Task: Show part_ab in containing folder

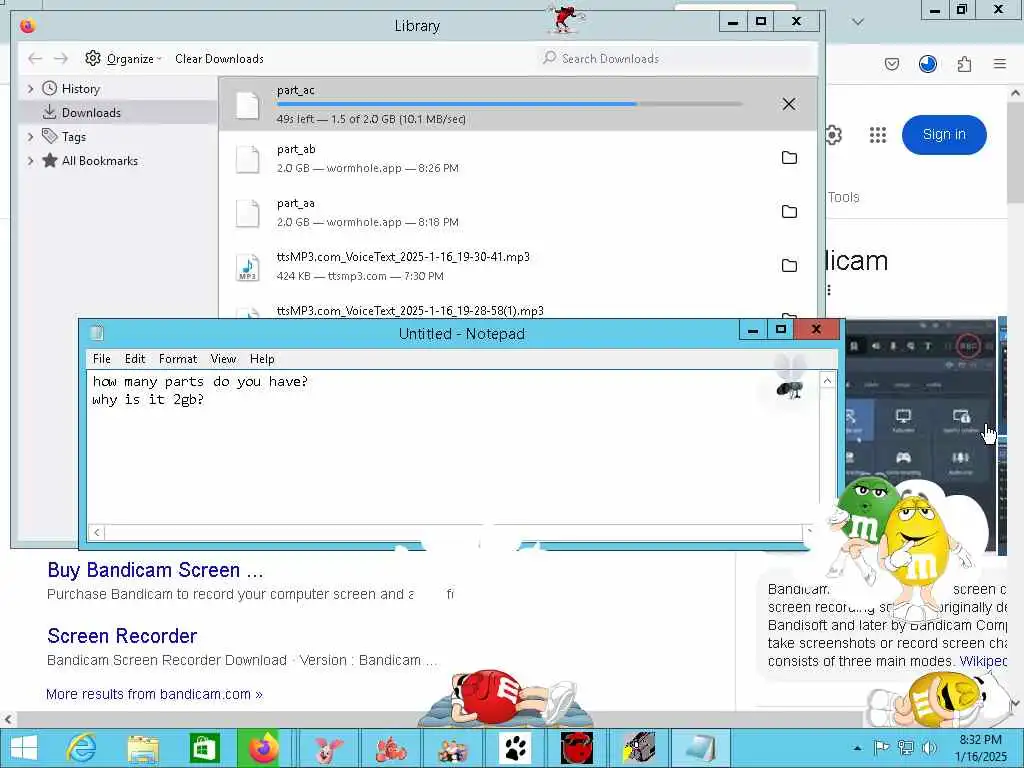Action: pos(790,157)
